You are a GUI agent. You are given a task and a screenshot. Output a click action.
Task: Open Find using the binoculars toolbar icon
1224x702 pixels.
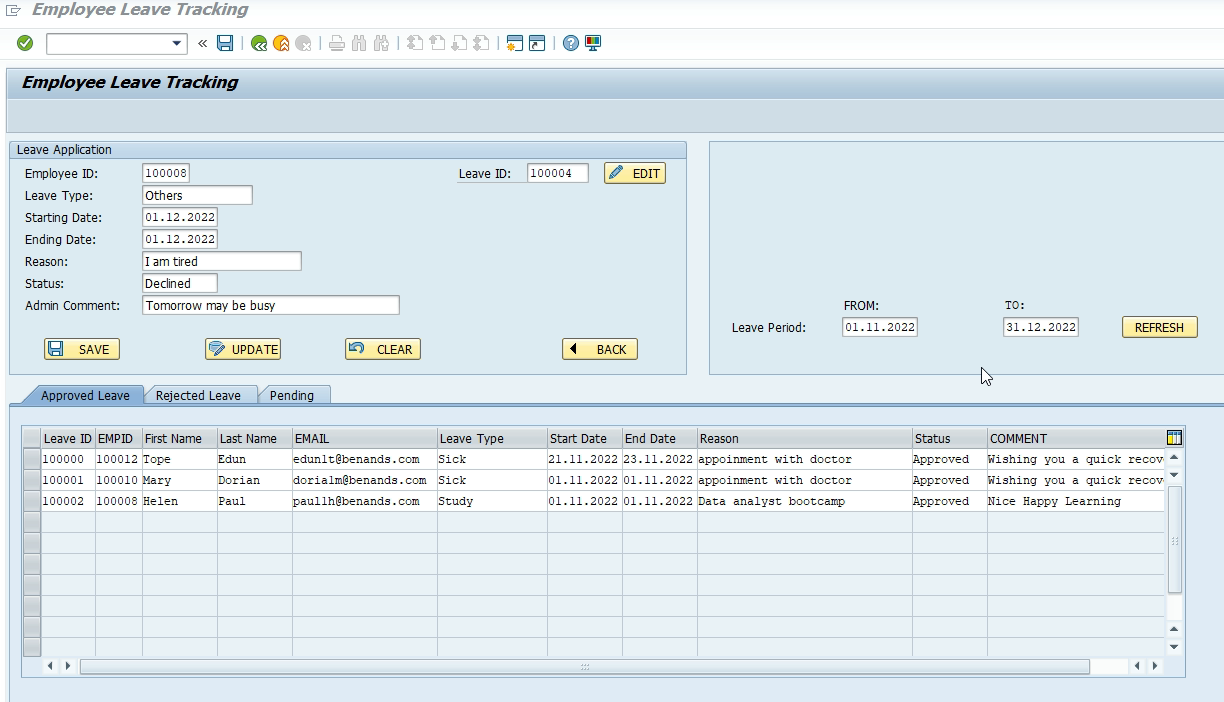356,43
